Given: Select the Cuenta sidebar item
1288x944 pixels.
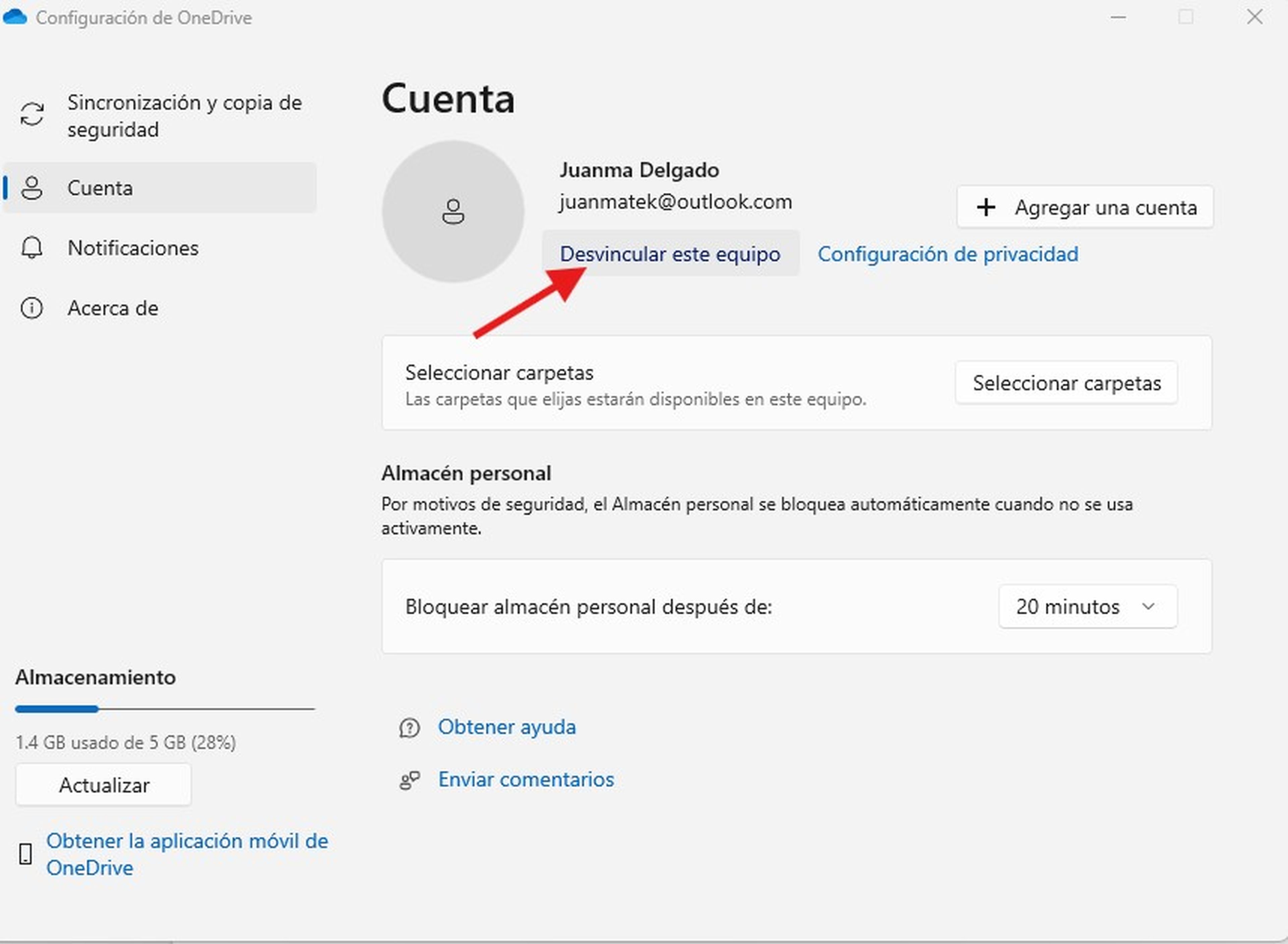Looking at the screenshot, I should point(160,188).
